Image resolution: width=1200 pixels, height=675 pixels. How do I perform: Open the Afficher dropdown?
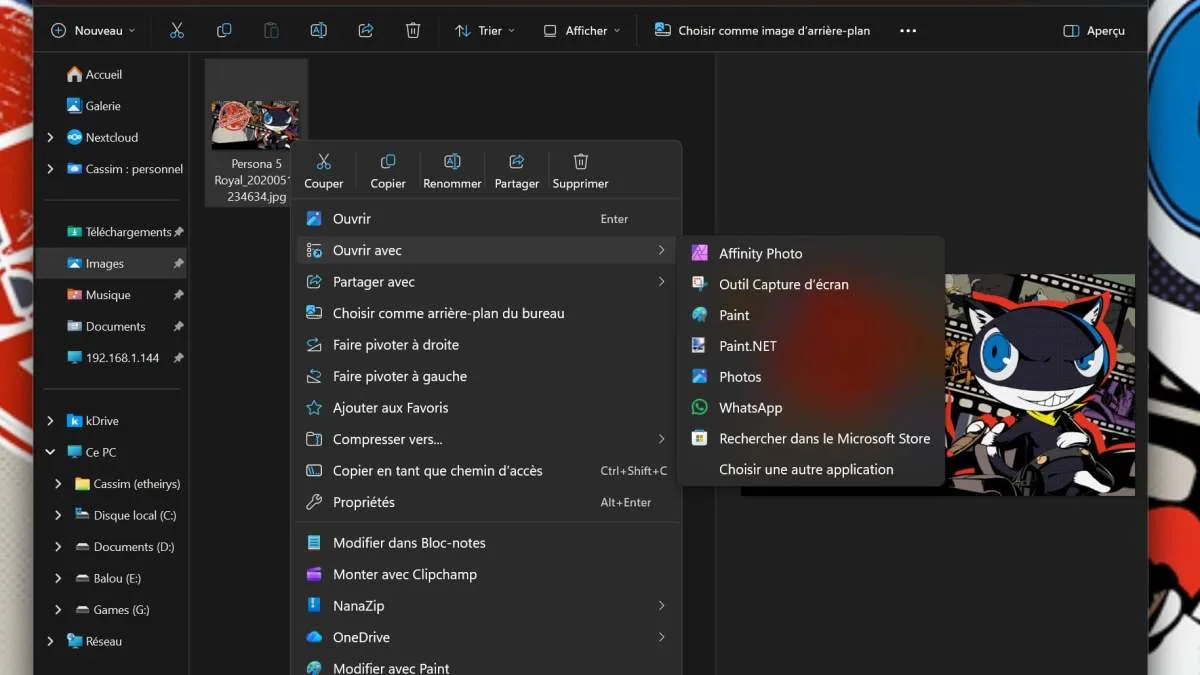(581, 31)
